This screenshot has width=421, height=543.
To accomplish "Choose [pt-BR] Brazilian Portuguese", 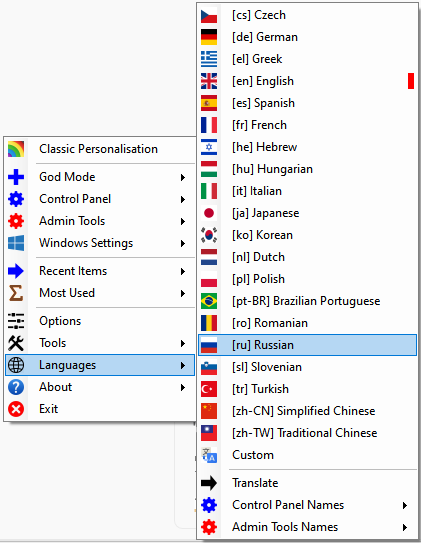I will (307, 301).
